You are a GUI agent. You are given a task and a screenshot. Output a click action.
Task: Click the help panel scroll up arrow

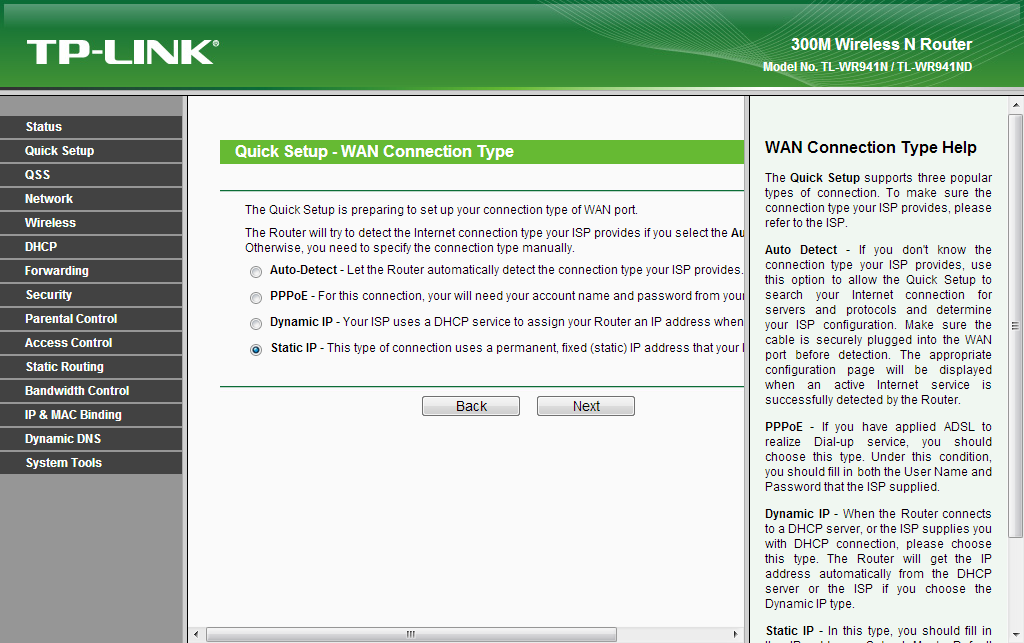(x=1016, y=104)
